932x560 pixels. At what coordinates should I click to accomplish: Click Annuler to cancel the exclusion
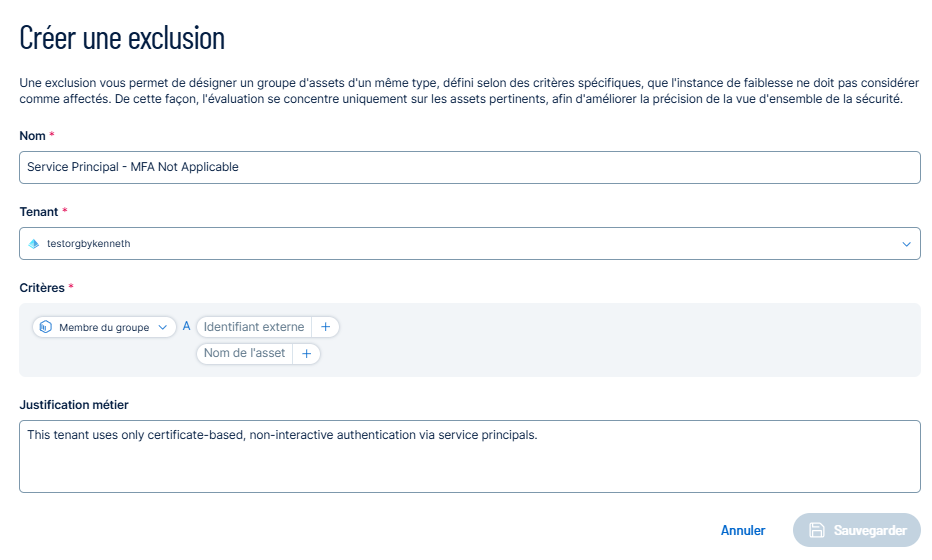point(743,530)
